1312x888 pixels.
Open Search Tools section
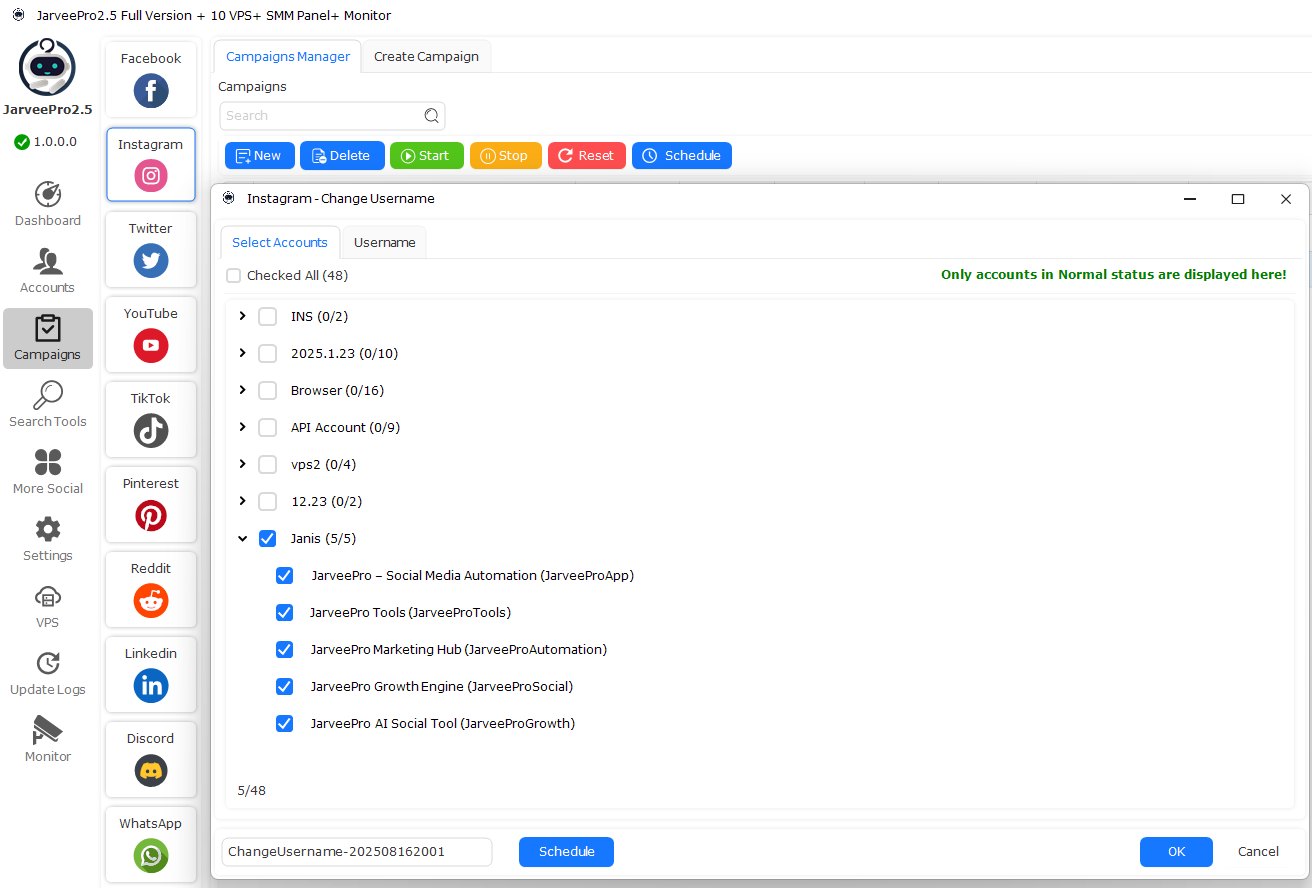48,405
